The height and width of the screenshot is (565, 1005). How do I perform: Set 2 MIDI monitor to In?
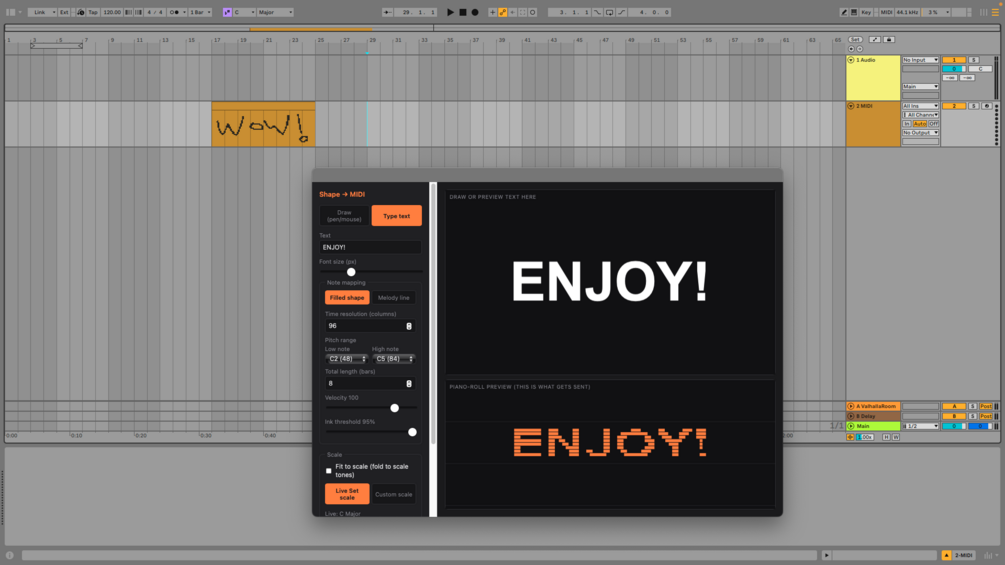pos(907,124)
